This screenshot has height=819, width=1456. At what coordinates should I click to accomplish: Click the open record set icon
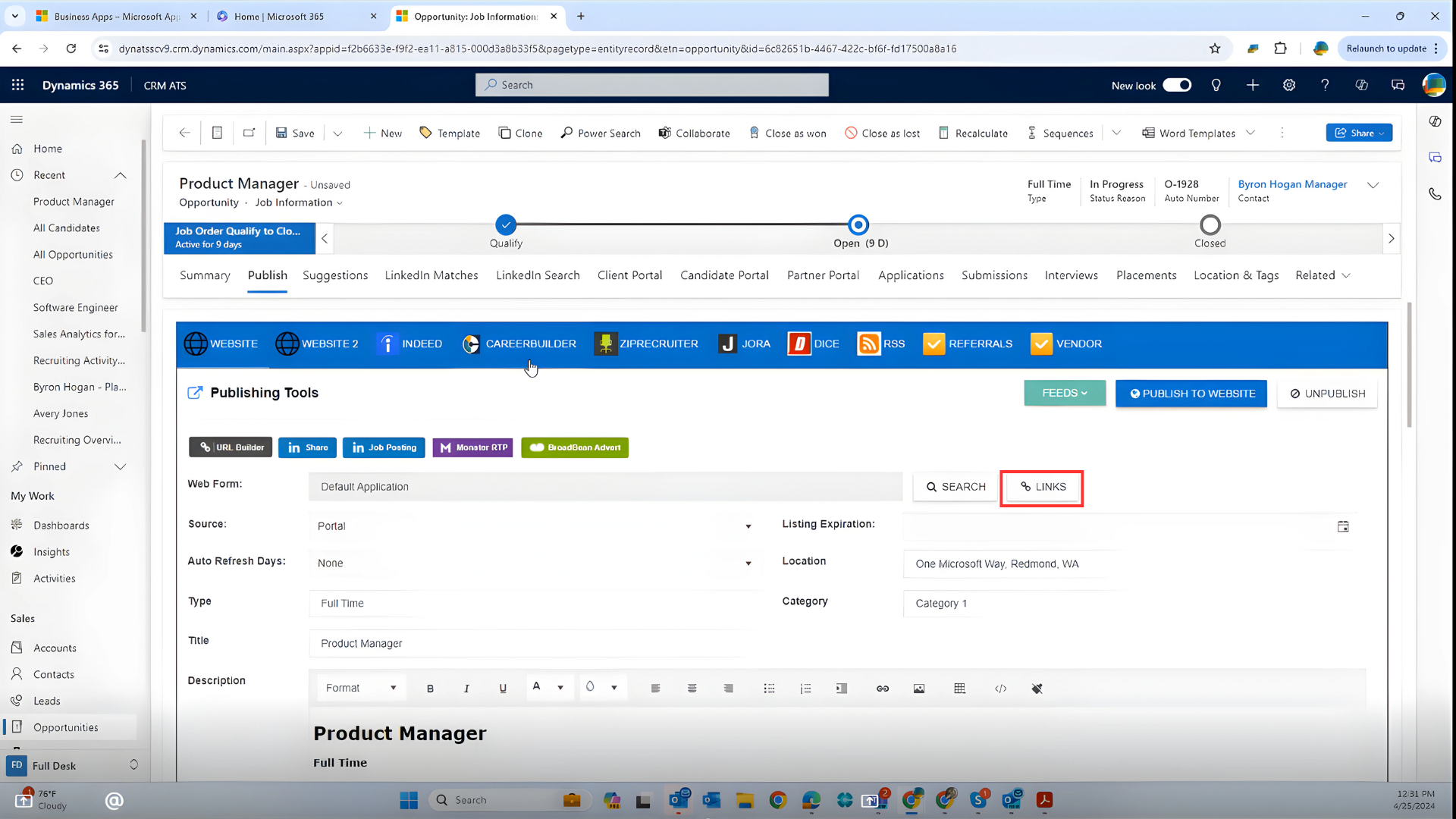point(217,133)
